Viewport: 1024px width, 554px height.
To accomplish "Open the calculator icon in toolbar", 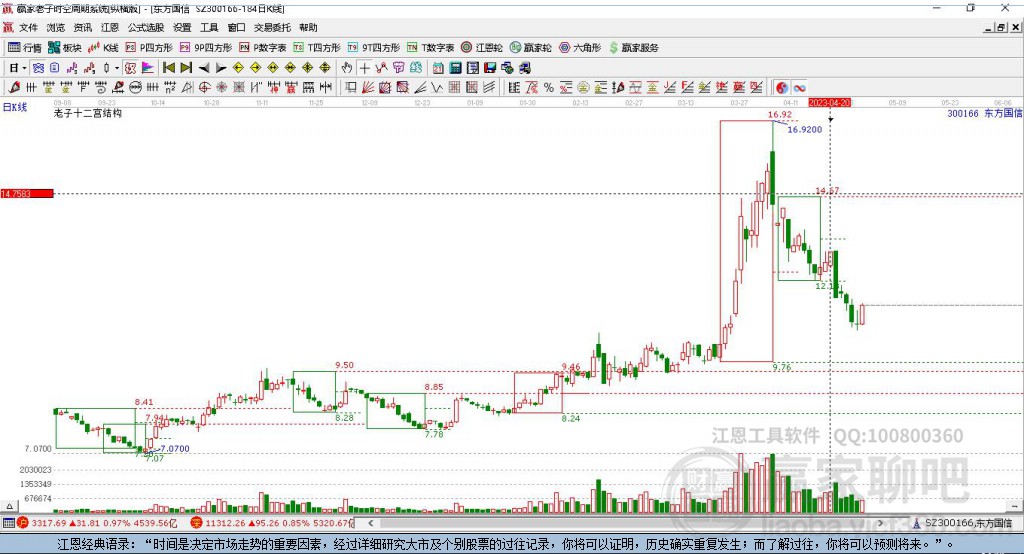I will coord(455,68).
